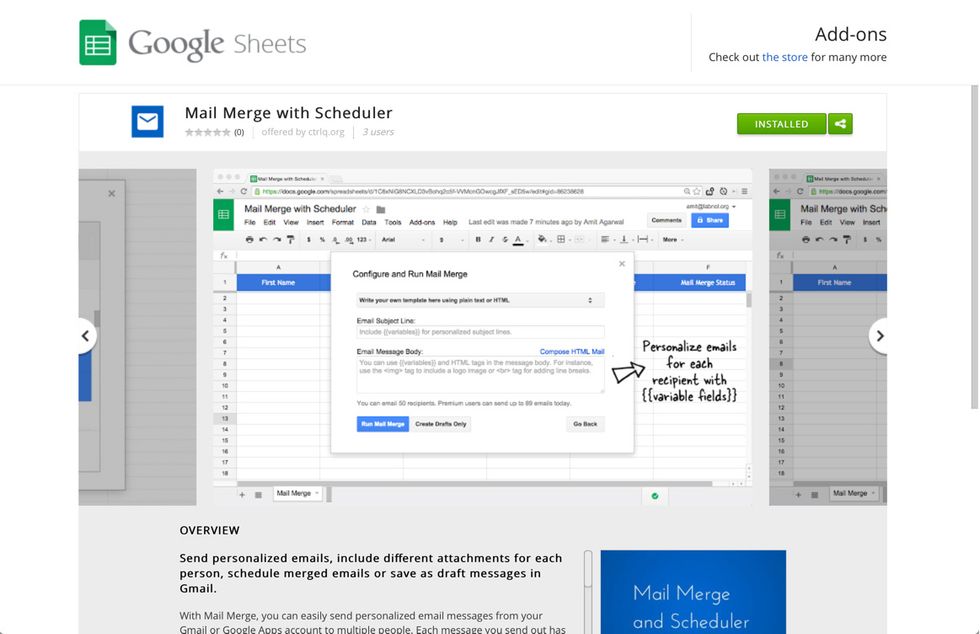Click the Run Mail Merge button
Screen dimensions: 980x634
[383, 423]
